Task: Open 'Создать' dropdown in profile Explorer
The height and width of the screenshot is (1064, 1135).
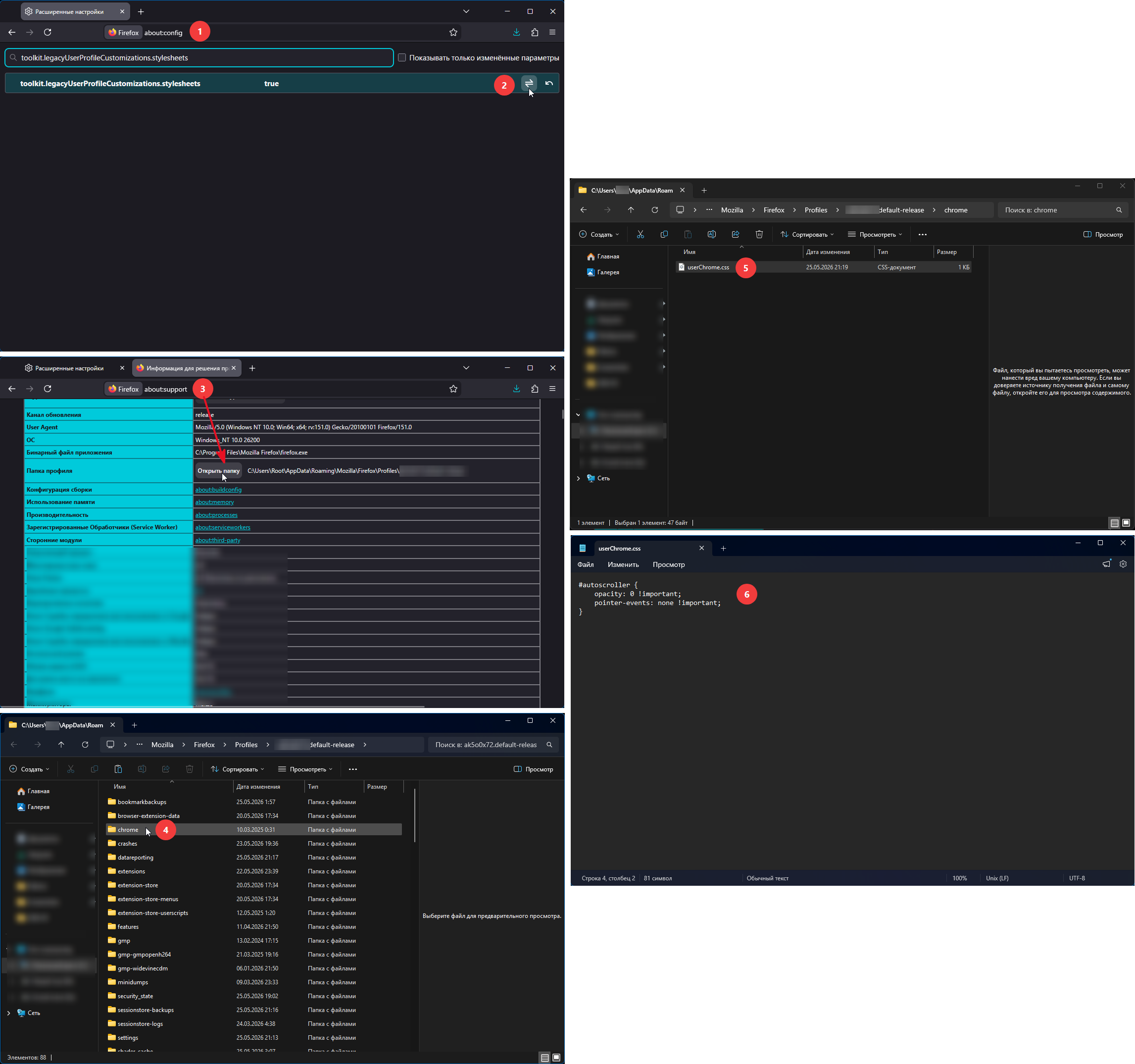Action: coord(29,769)
